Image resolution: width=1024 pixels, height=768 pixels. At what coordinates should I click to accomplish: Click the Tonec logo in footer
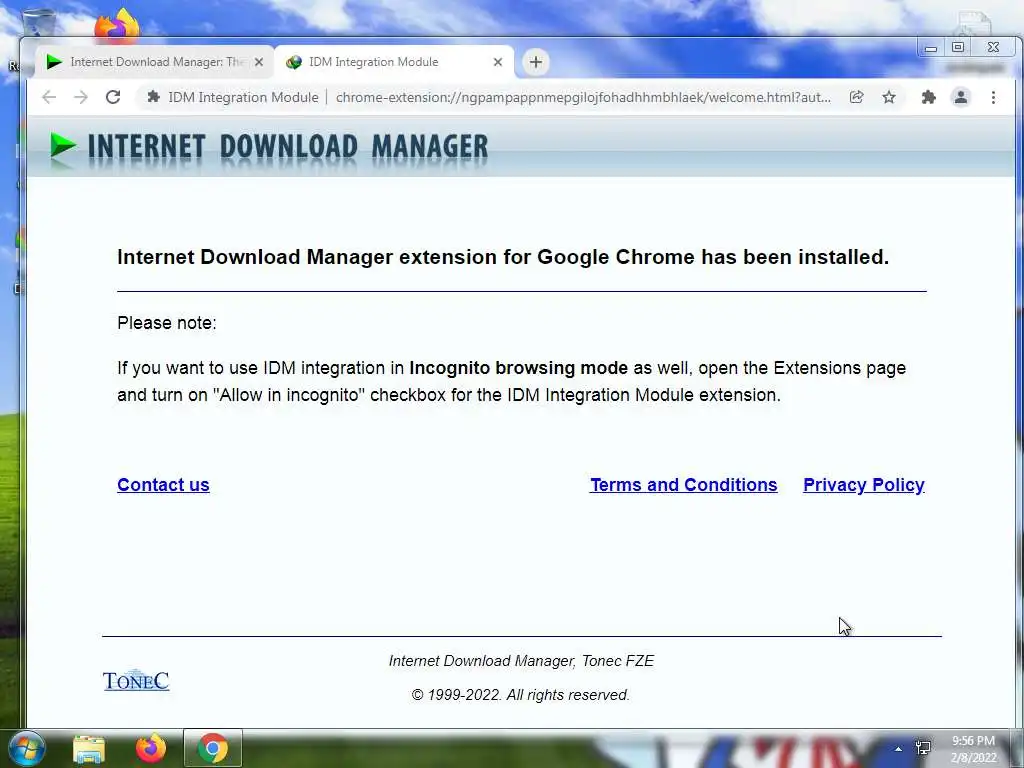click(136, 680)
